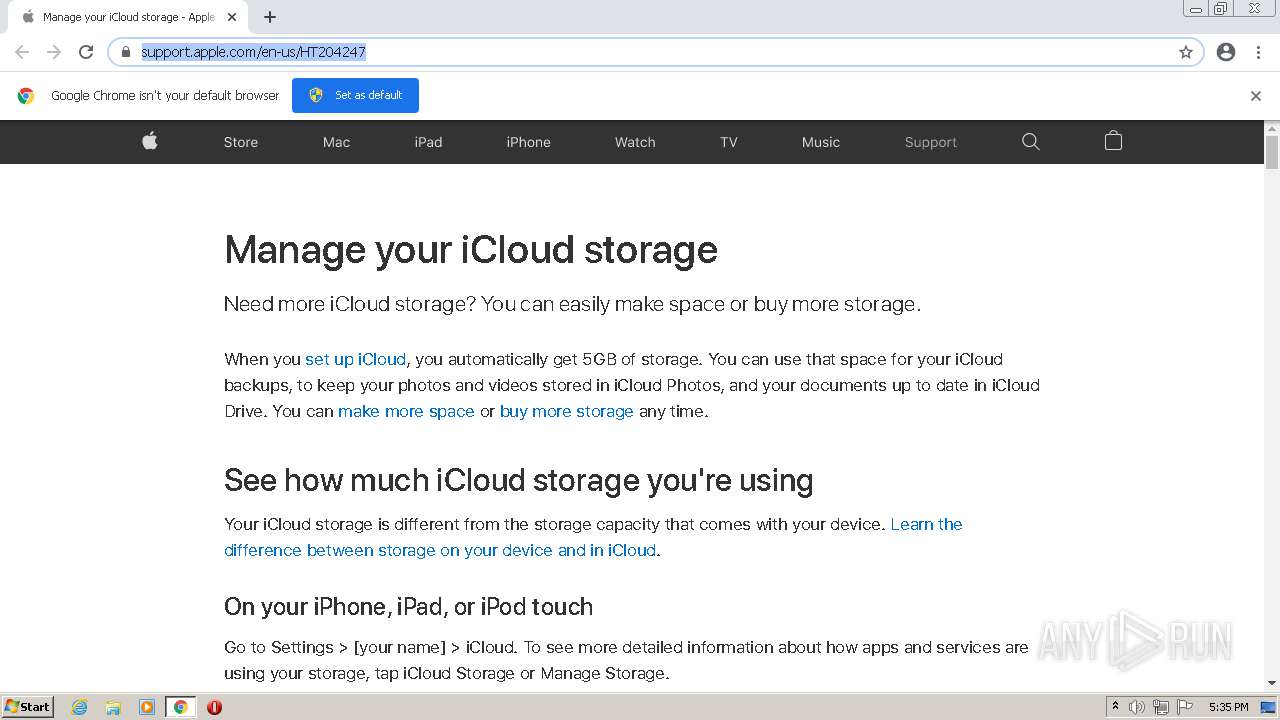Screen dimensions: 1280x720
Task: Open the Watch menu item
Action: point(635,142)
